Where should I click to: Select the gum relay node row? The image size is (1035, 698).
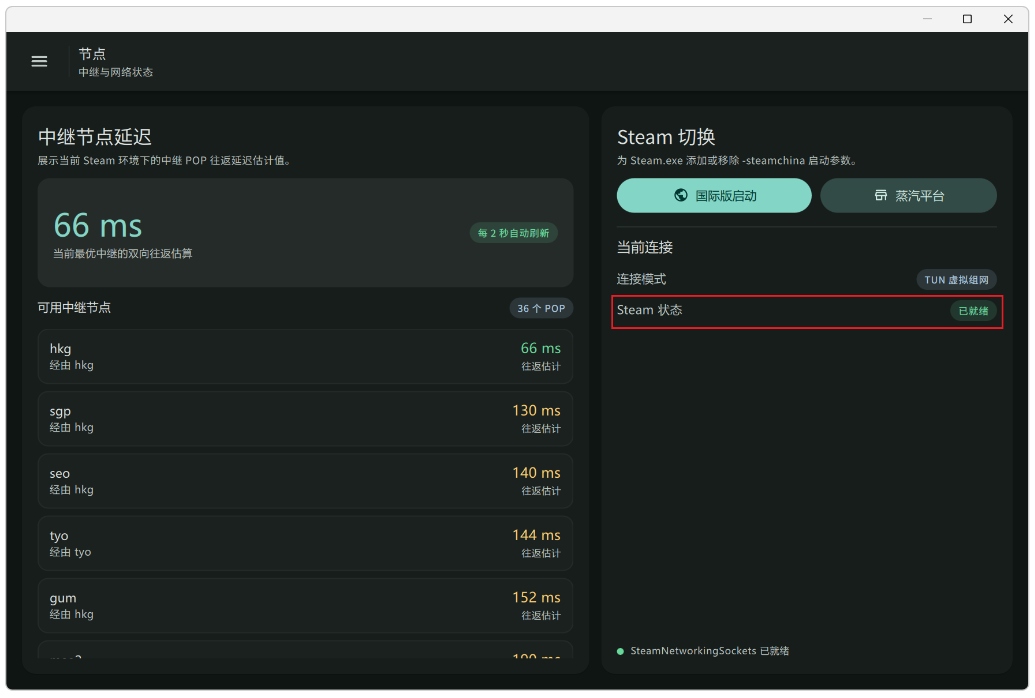point(305,606)
